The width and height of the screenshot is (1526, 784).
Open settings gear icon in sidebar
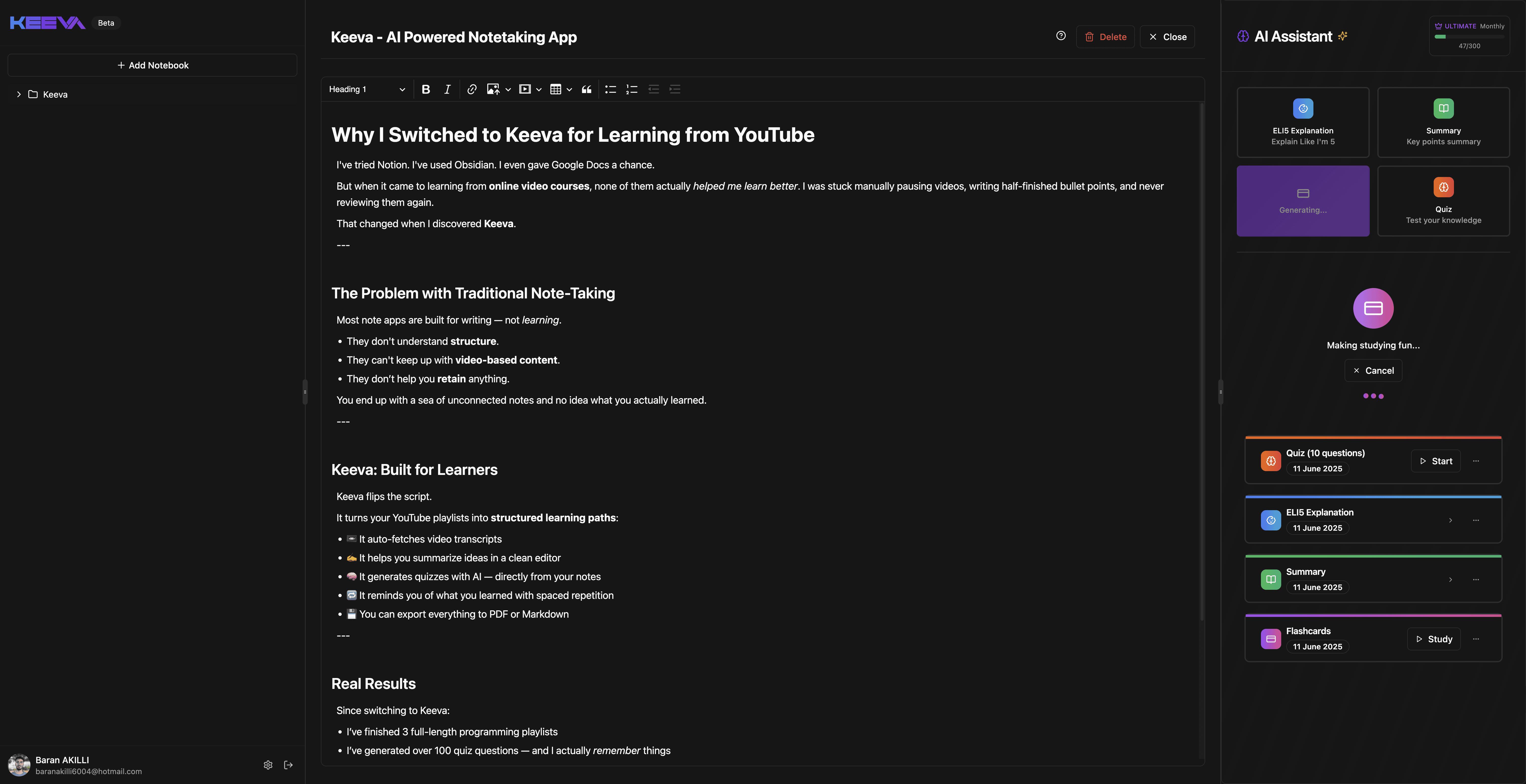pos(268,765)
